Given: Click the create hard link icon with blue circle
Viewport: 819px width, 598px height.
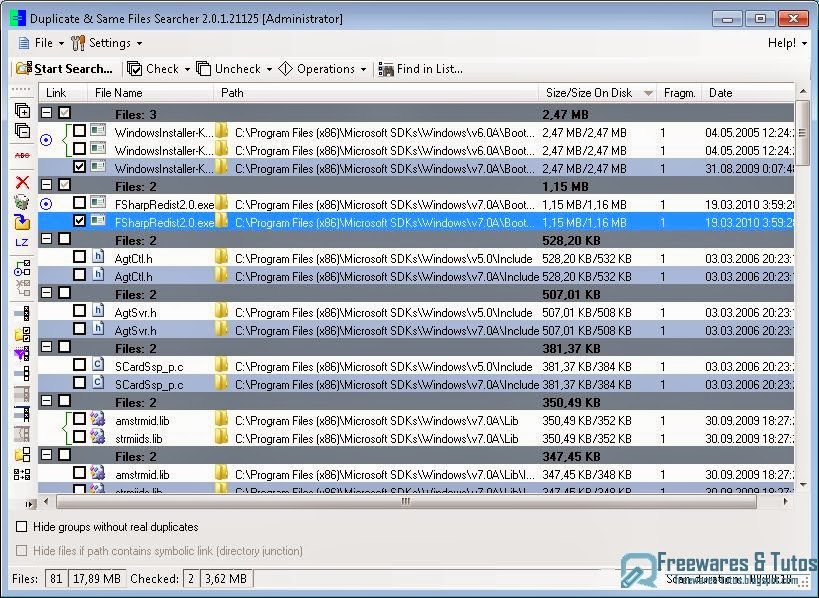Looking at the screenshot, I should pyautogui.click(x=22, y=267).
